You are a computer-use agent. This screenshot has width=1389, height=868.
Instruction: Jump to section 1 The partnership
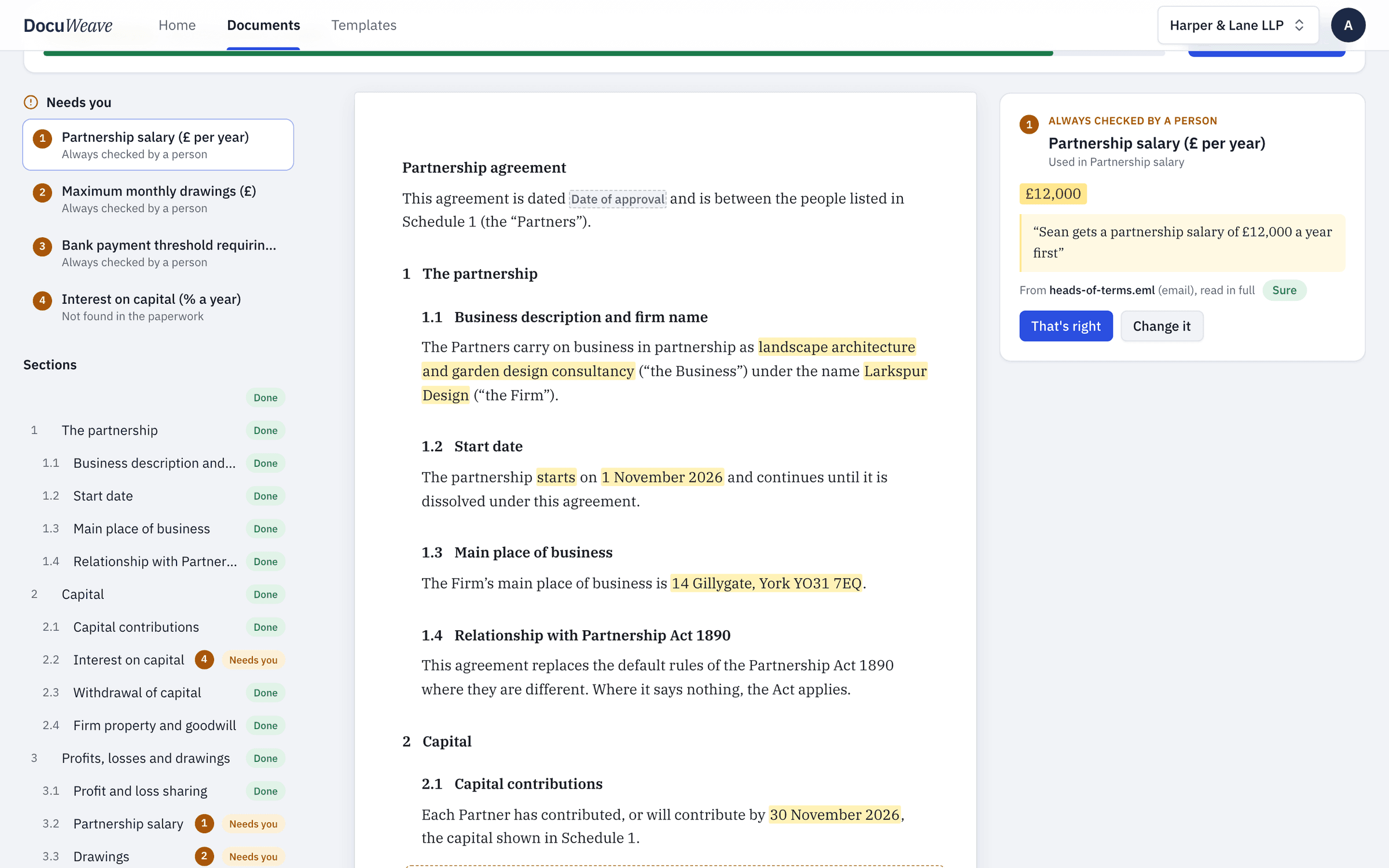click(158, 430)
